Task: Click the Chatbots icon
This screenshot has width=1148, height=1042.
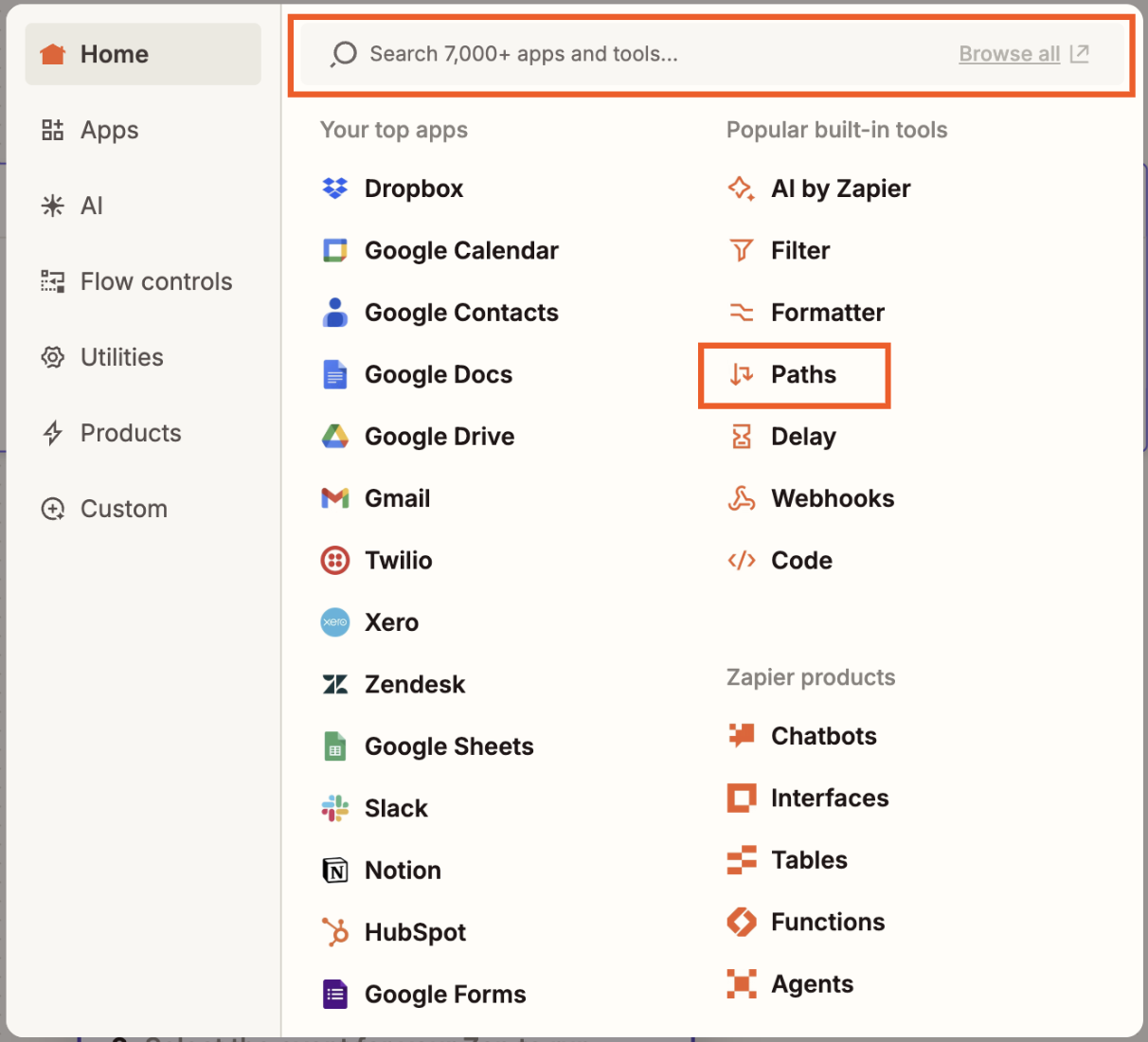Action: (742, 735)
